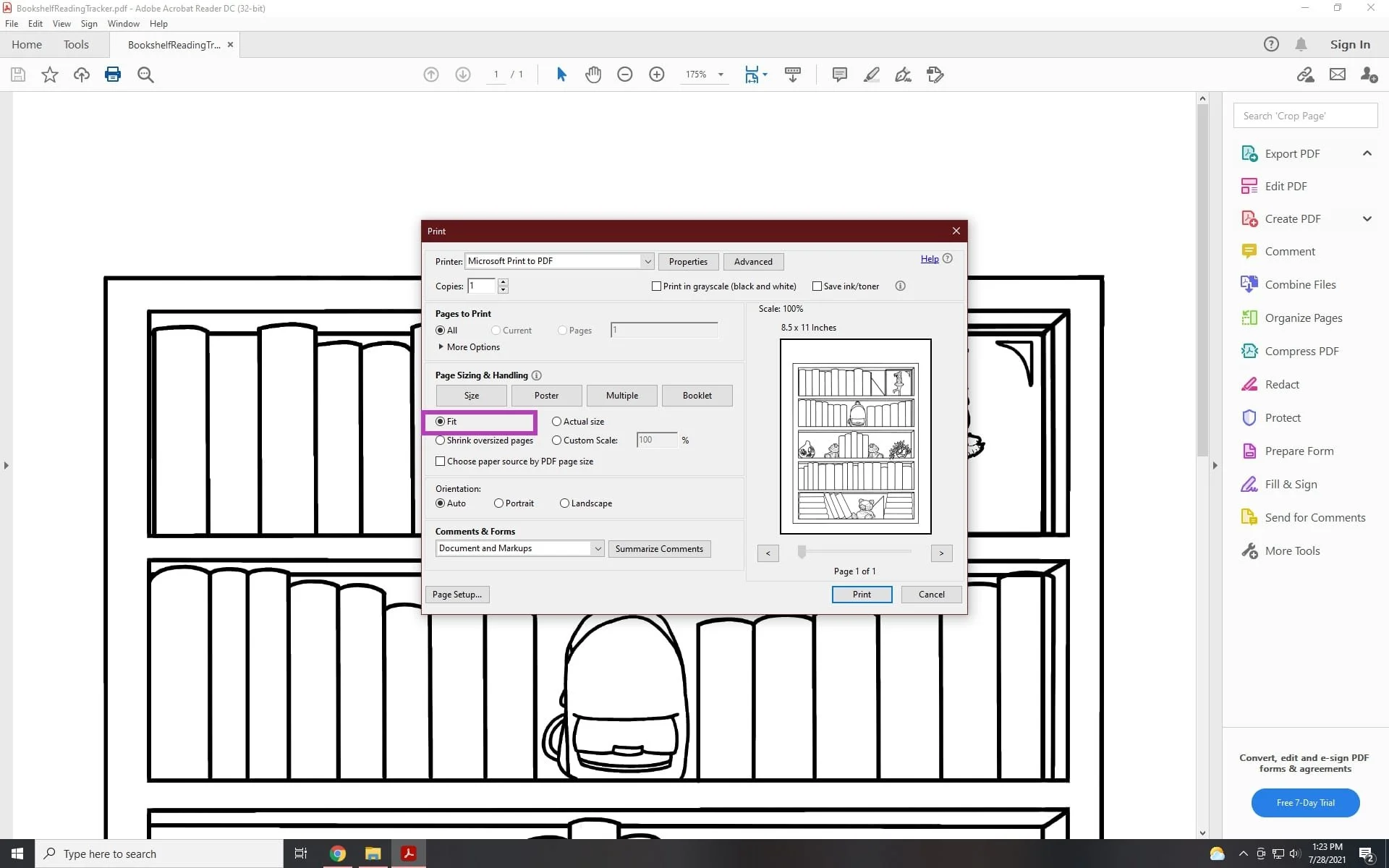
Task: Click the share by email icon
Action: (x=1338, y=74)
